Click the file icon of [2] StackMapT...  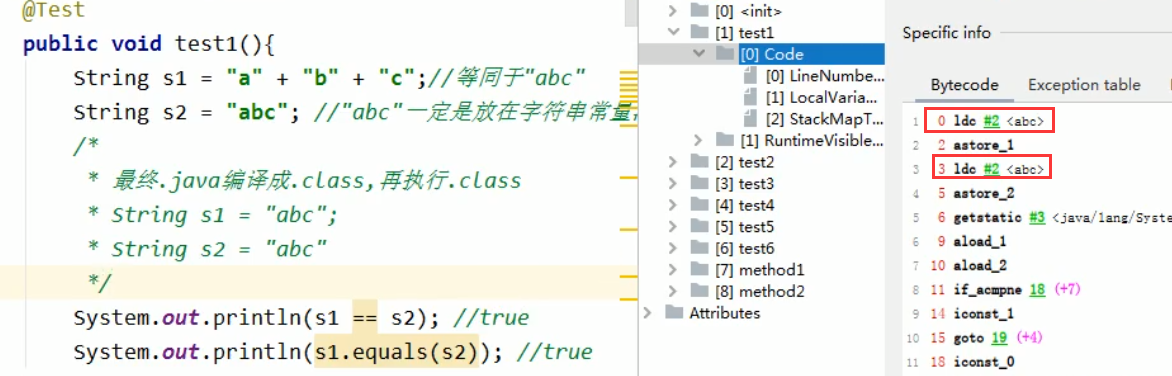click(751, 118)
